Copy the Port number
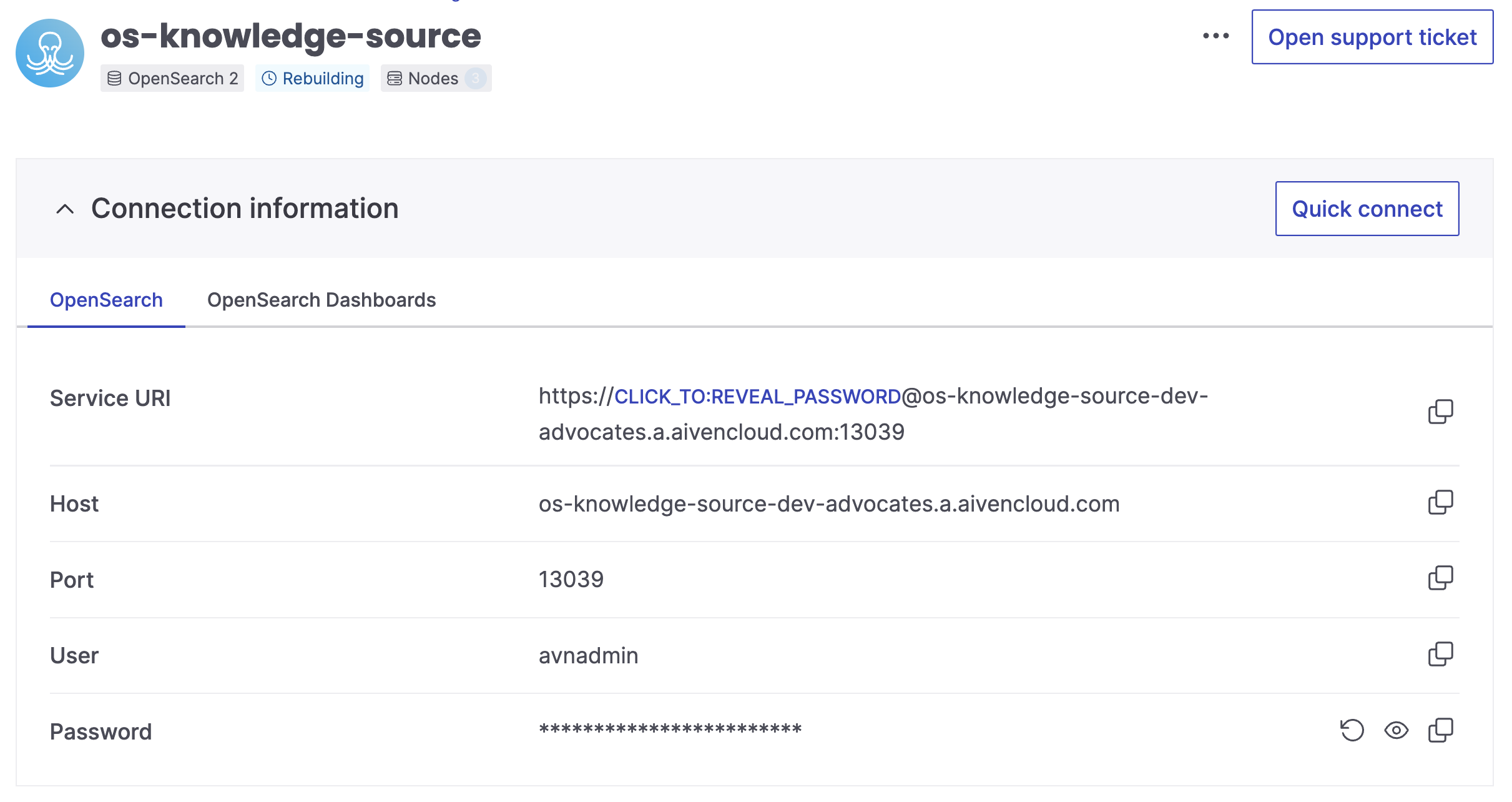1512x802 pixels. tap(1440, 578)
